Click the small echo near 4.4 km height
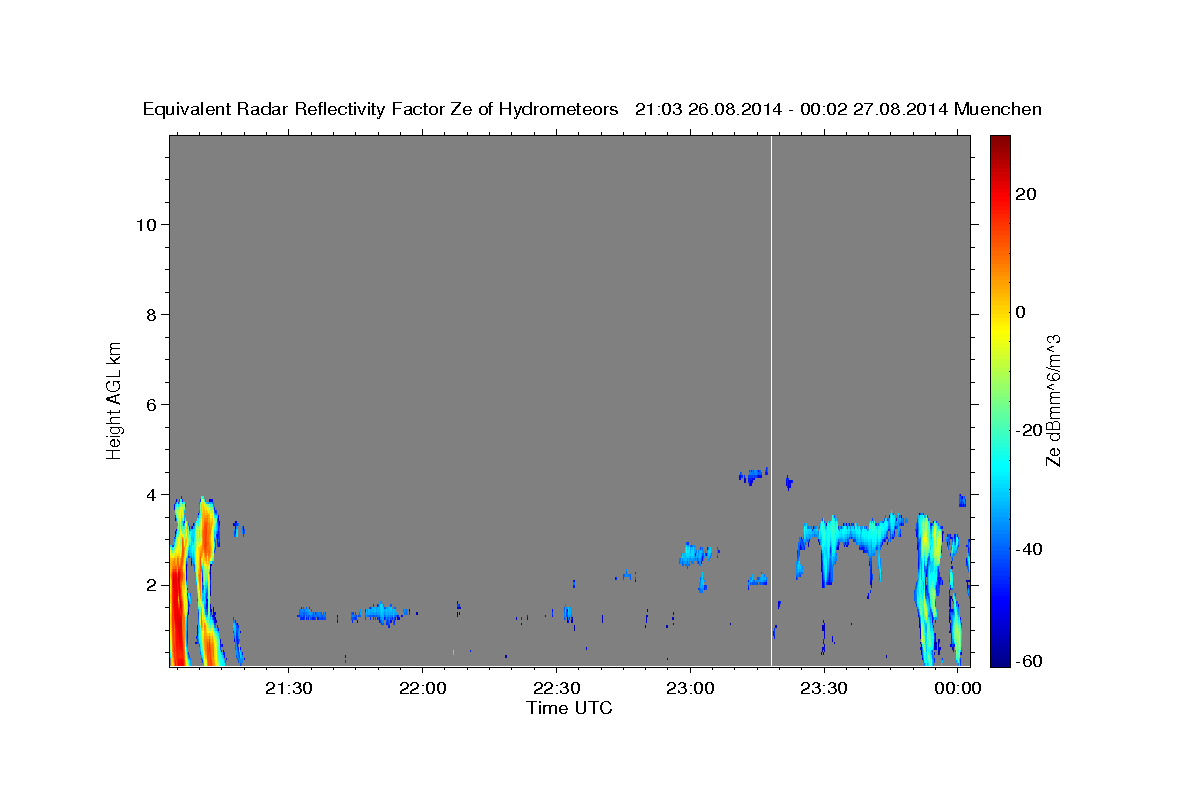This screenshot has width=1200, height=800. 753,476
